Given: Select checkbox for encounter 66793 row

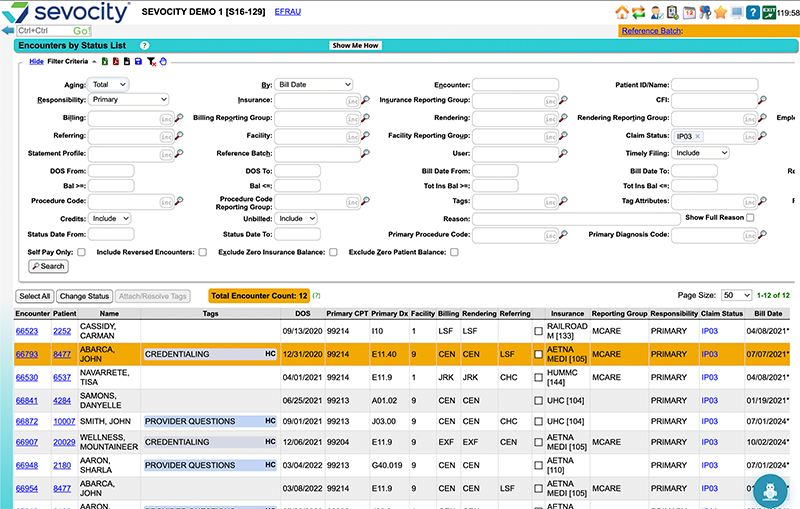Looking at the screenshot, I should pos(538,354).
